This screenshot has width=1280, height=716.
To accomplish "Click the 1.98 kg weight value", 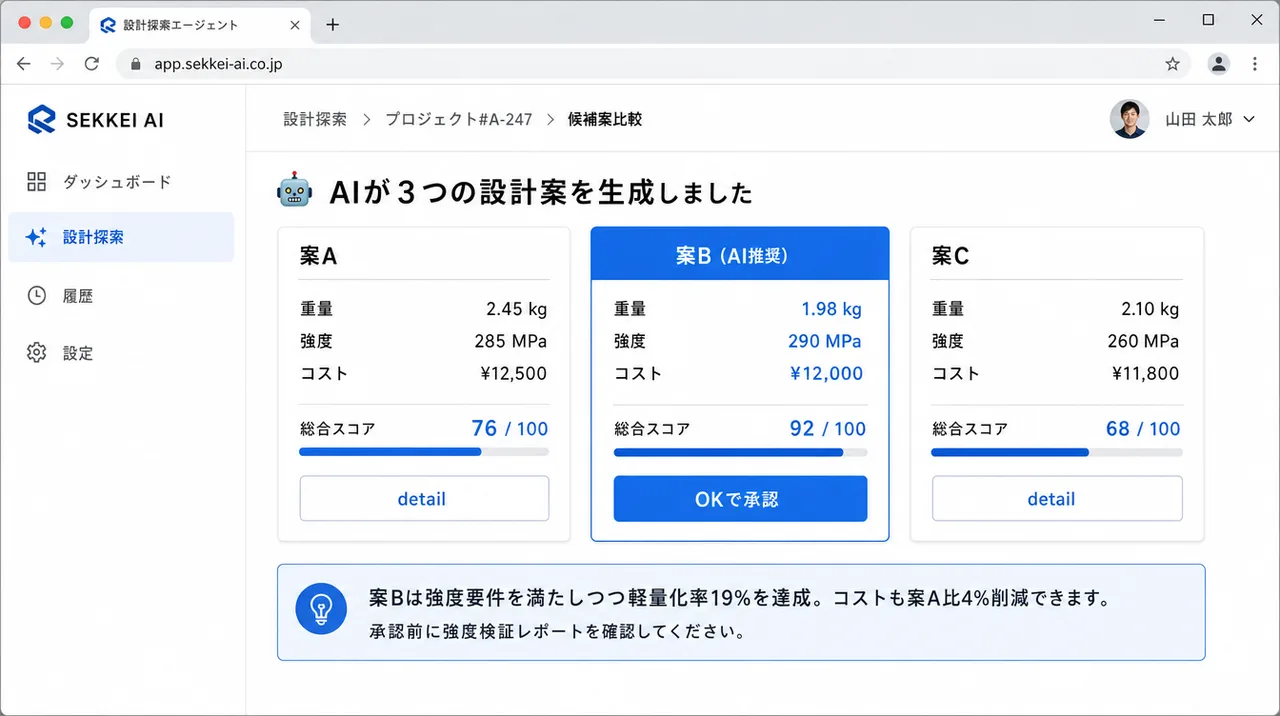I will click(832, 309).
